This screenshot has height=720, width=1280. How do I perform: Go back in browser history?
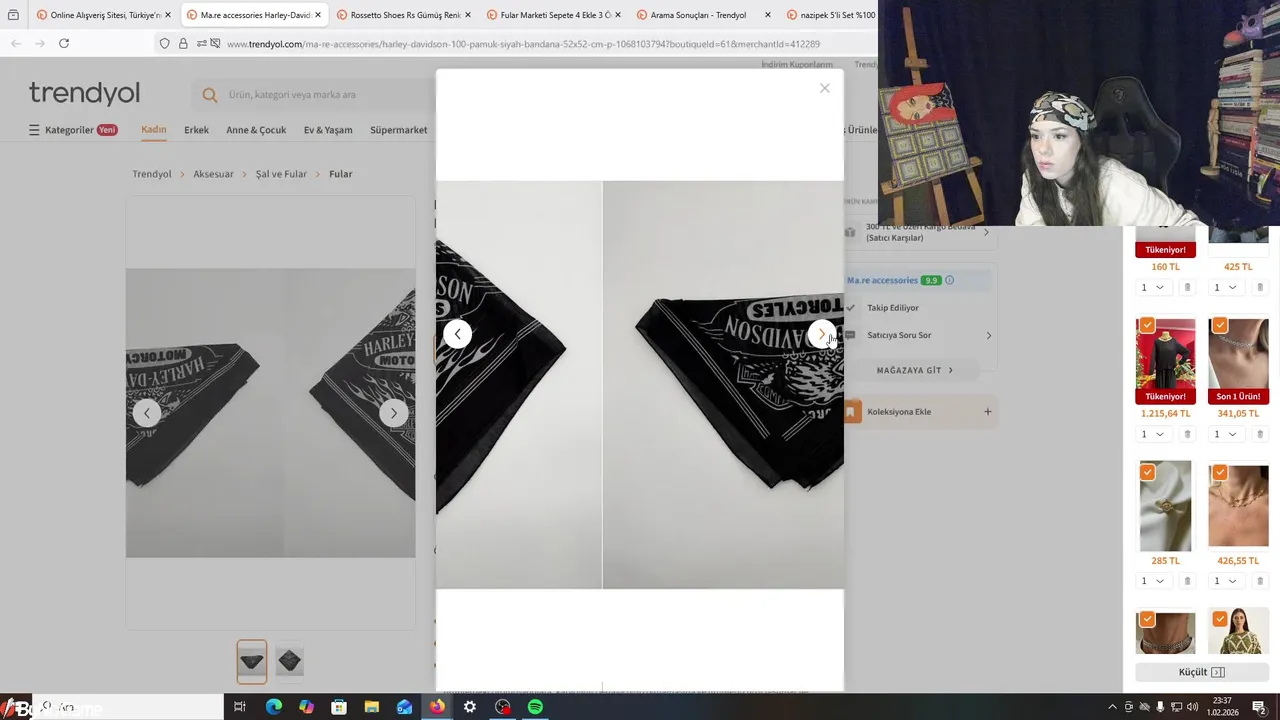tap(16, 43)
